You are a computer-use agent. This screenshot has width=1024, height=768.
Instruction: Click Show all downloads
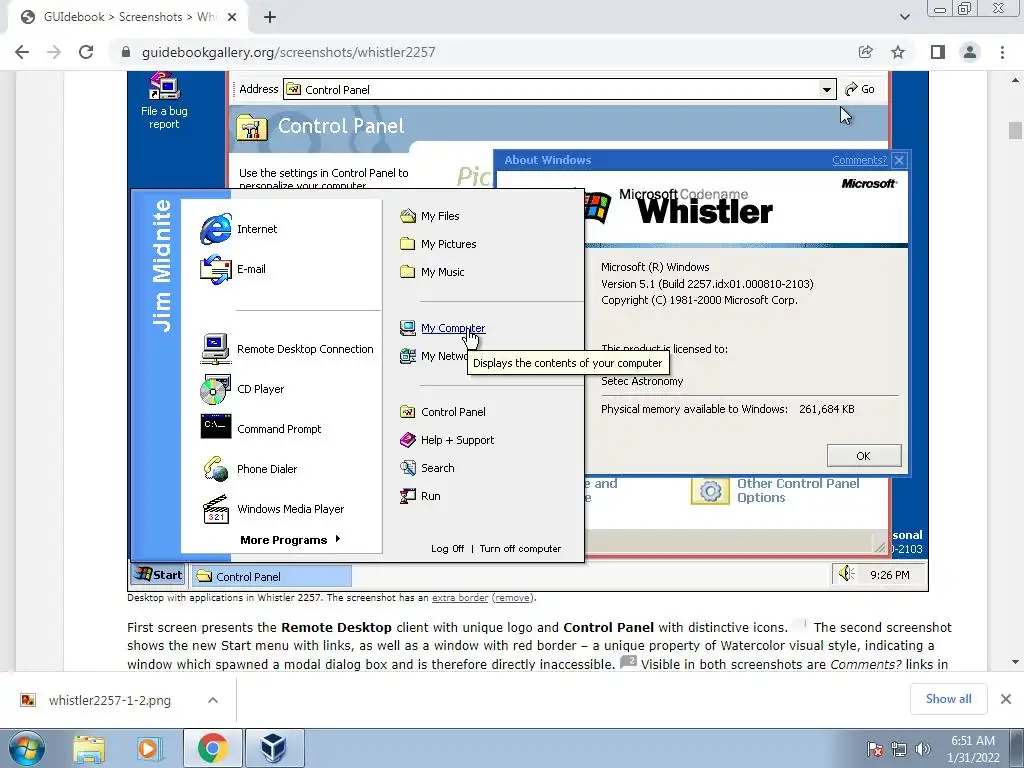point(948,699)
